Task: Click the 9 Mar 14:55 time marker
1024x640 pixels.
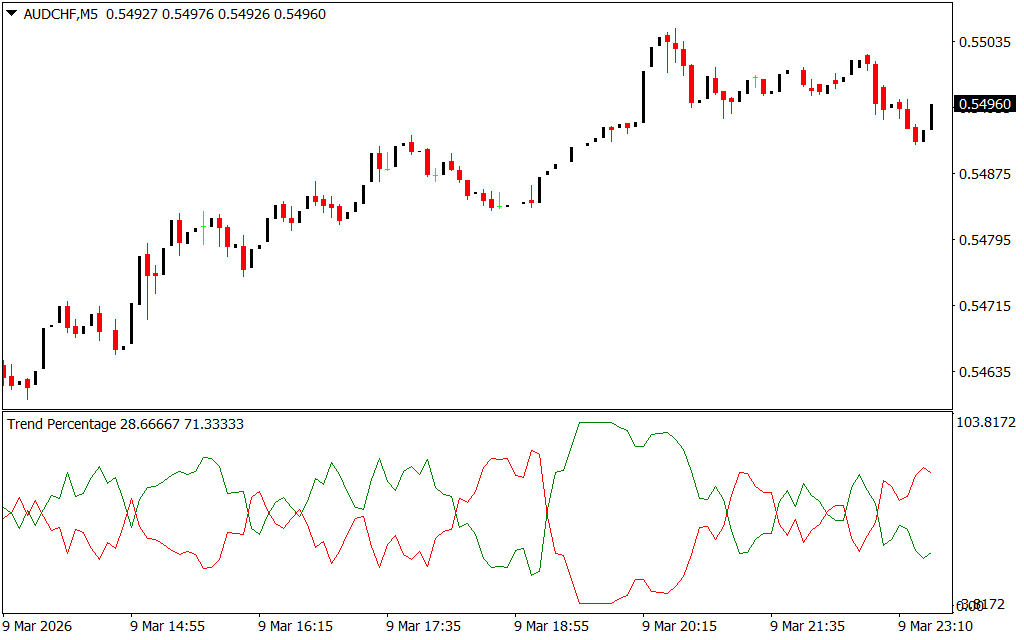Action: pyautogui.click(x=167, y=626)
